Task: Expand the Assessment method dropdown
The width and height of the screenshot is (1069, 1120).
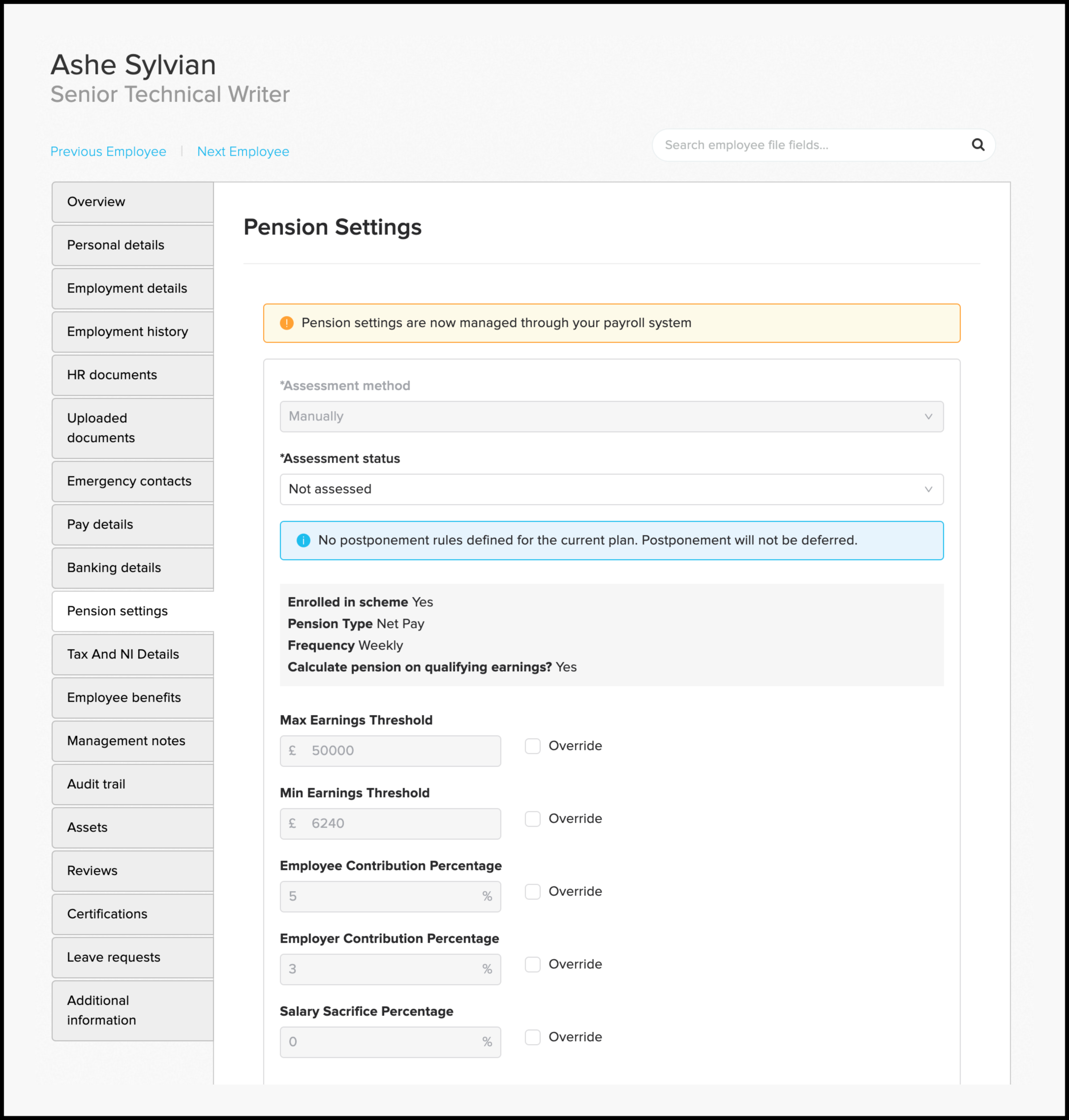Action: [611, 417]
